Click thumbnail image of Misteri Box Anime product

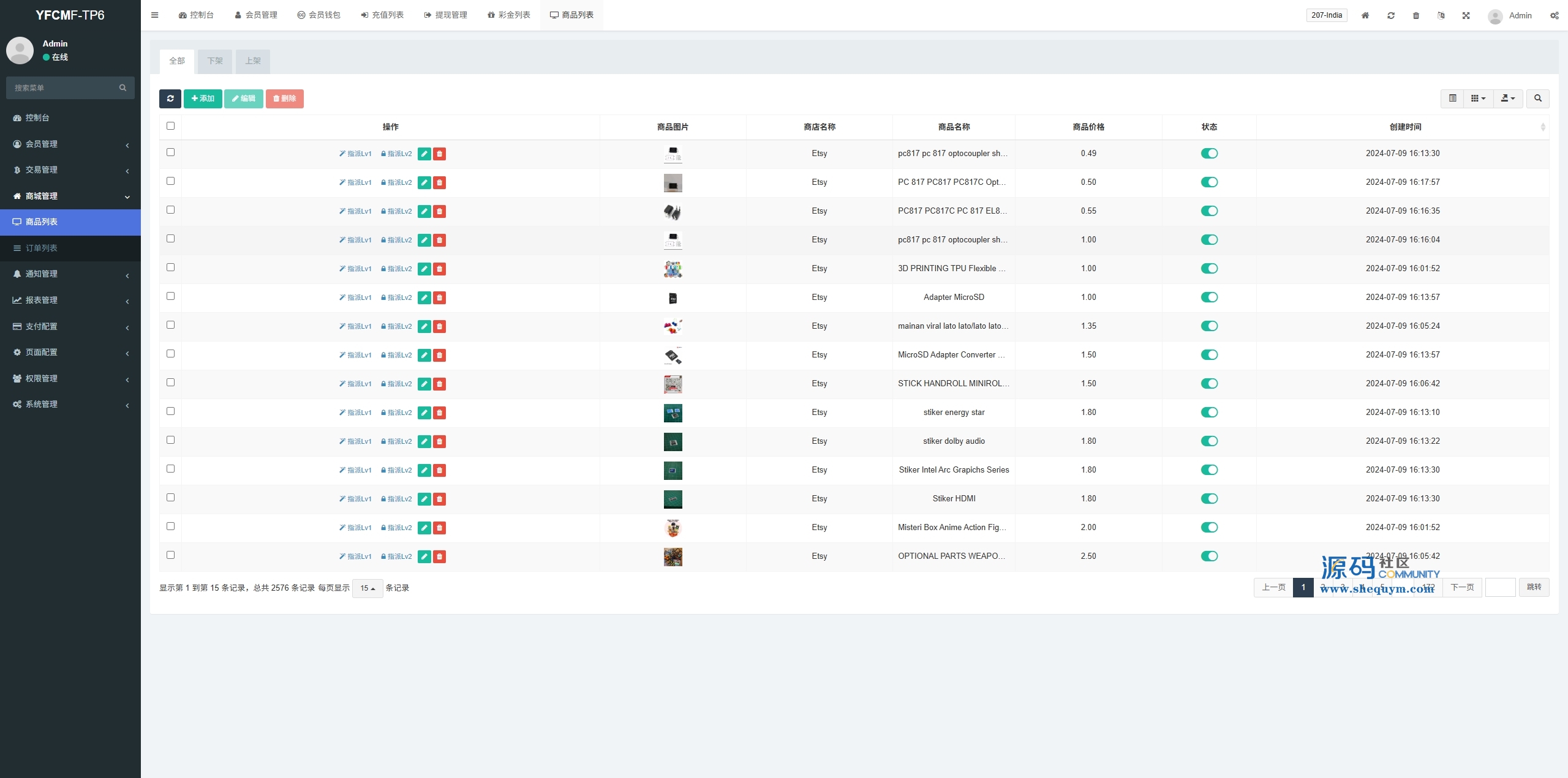click(673, 528)
